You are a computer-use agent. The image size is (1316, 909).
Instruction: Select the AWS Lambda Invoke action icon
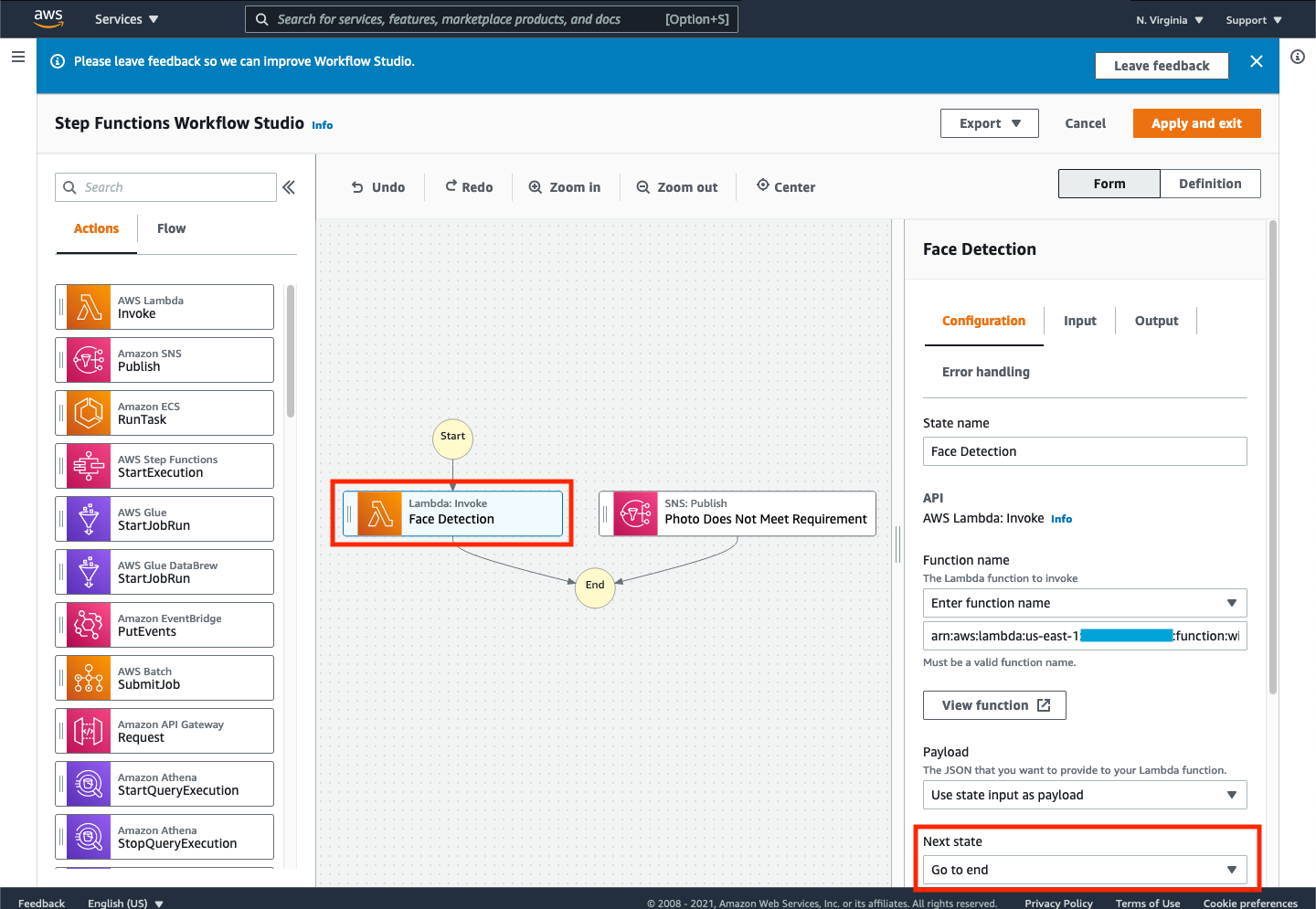(89, 307)
